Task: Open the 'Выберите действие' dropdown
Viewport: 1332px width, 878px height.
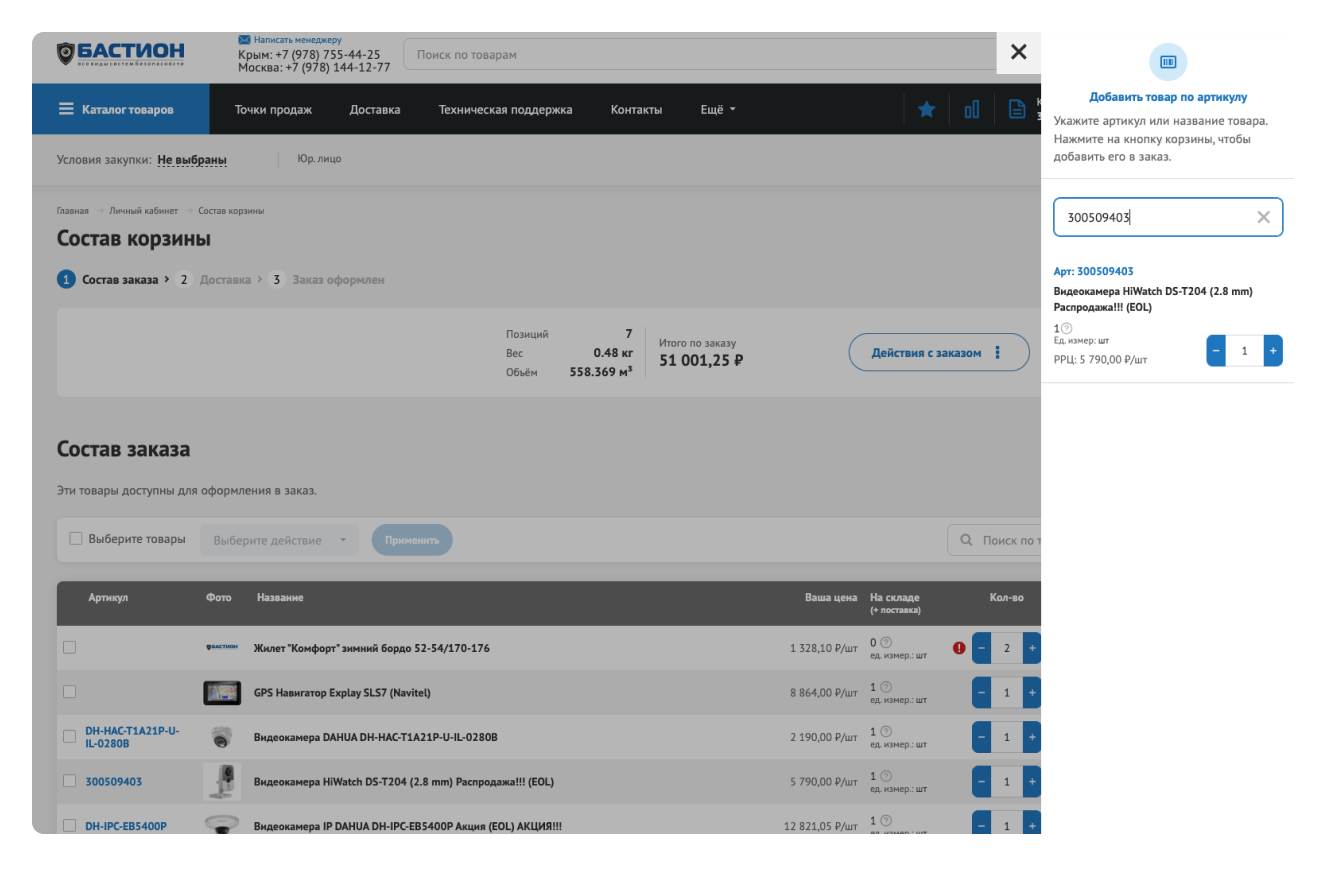Action: coord(279,540)
